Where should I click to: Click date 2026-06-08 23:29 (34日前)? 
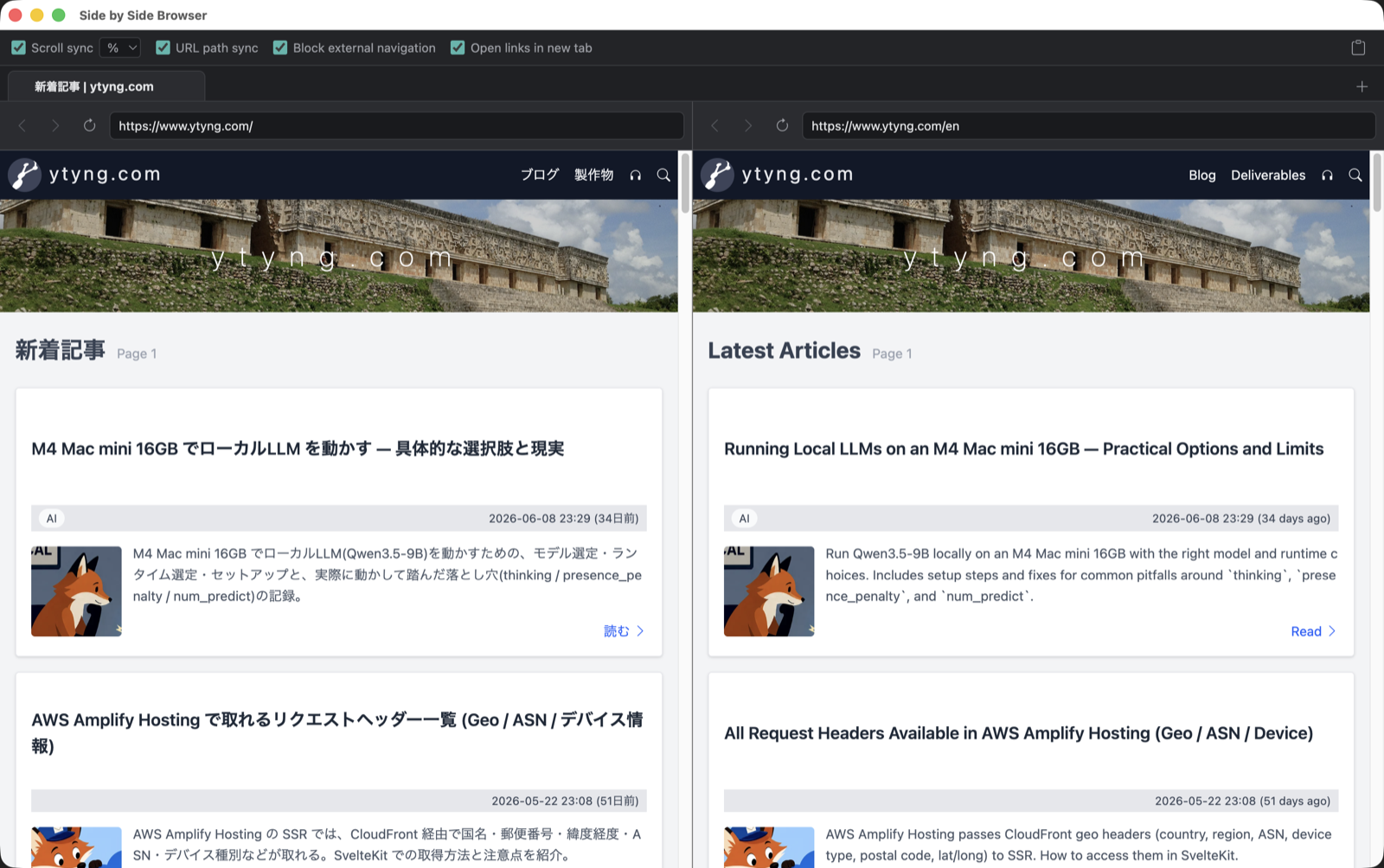coord(563,519)
